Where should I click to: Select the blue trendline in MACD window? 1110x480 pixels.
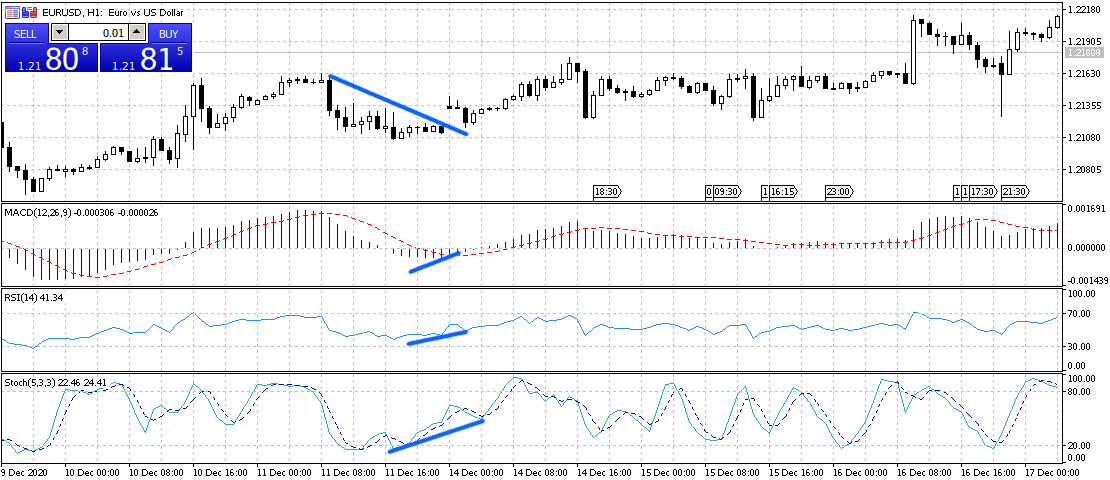pyautogui.click(x=434, y=262)
